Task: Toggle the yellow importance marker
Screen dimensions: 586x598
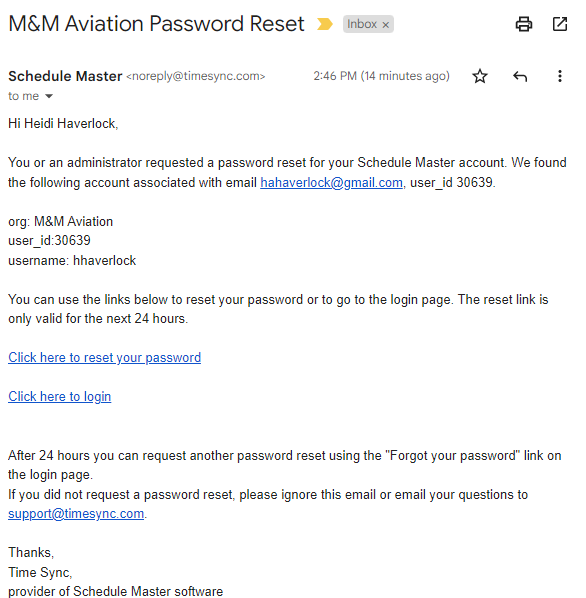Action: click(324, 24)
